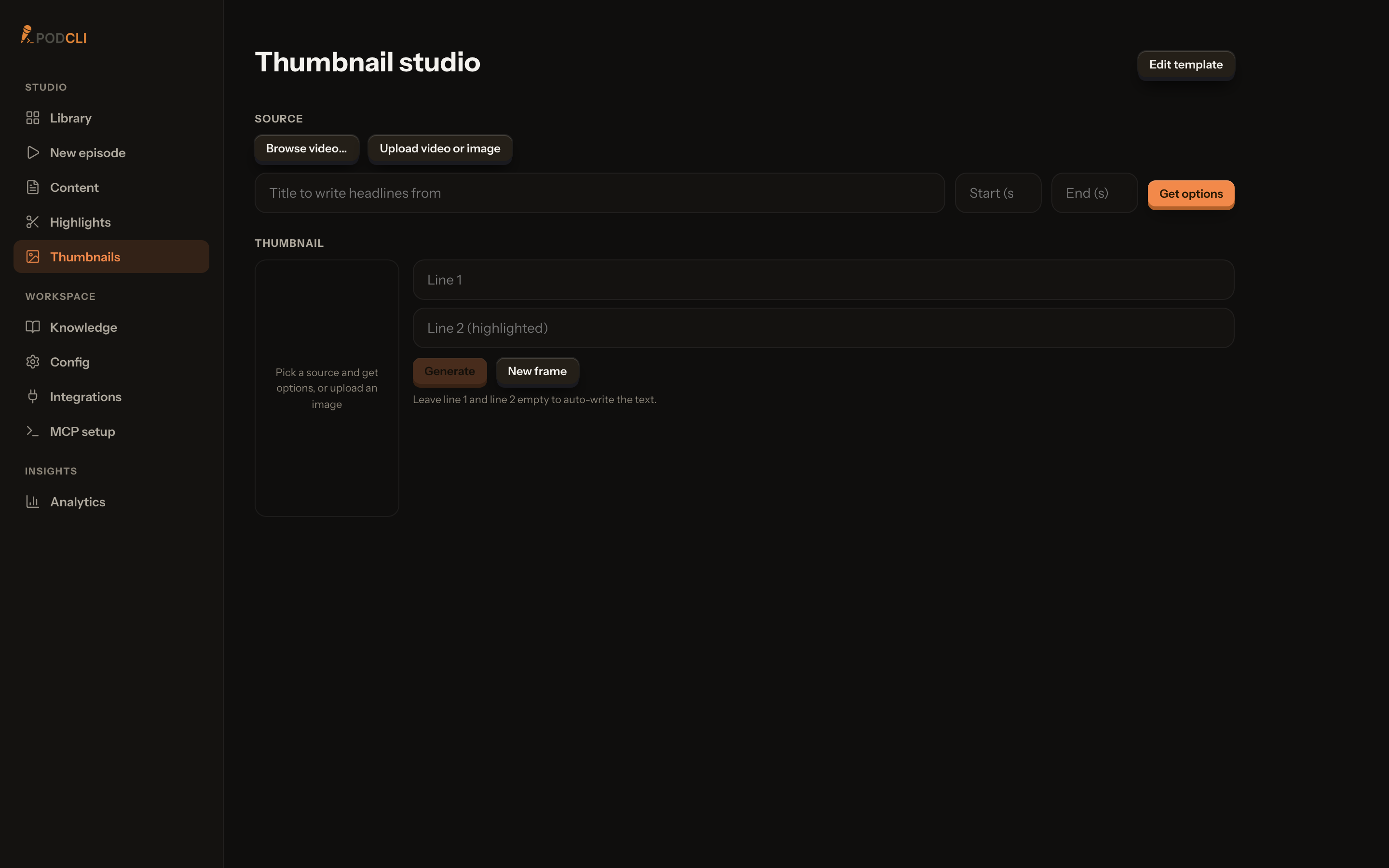
Task: Click the SOURCE section label
Action: click(x=278, y=119)
